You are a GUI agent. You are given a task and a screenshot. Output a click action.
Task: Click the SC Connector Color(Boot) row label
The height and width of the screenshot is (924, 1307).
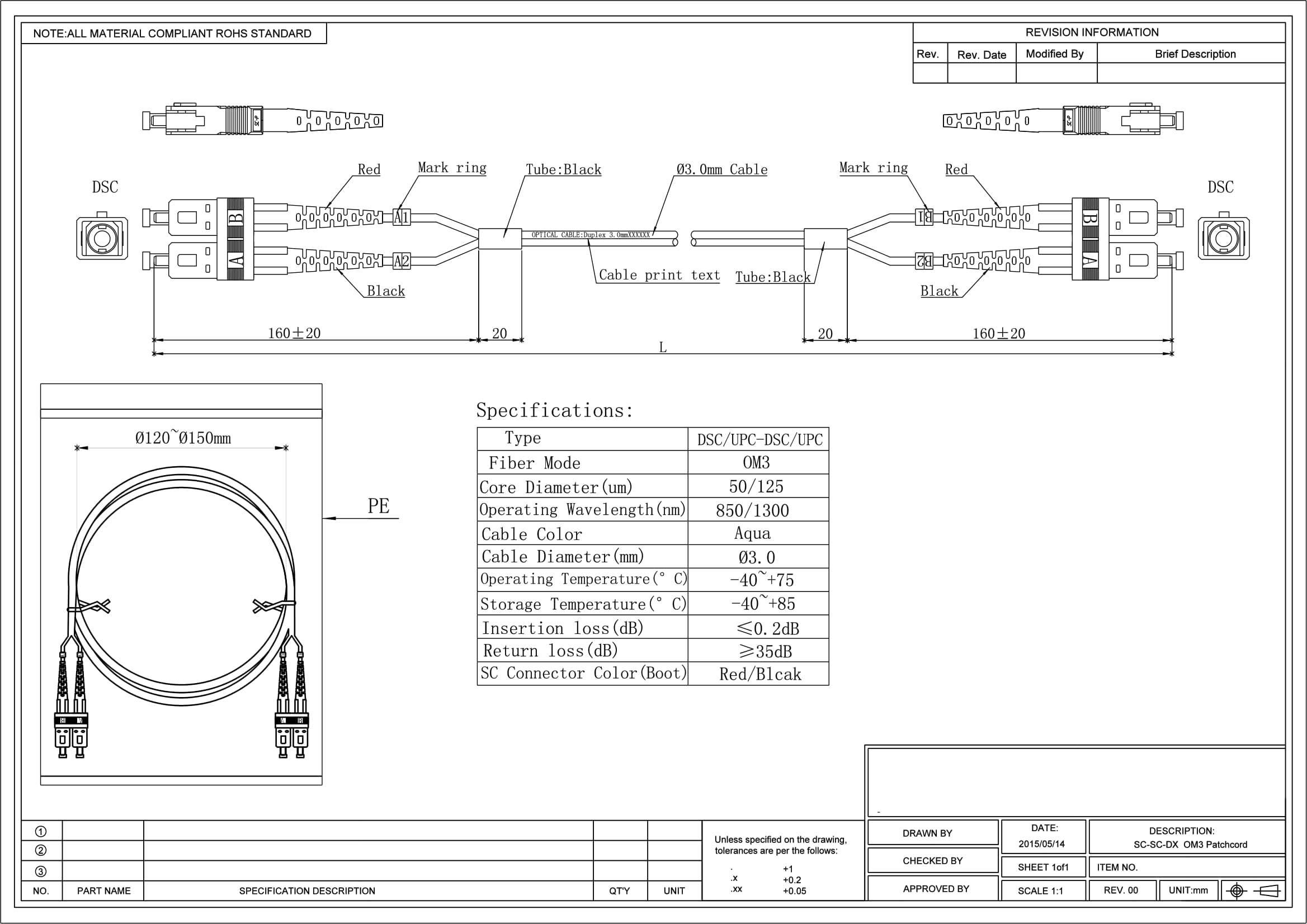tap(583, 673)
